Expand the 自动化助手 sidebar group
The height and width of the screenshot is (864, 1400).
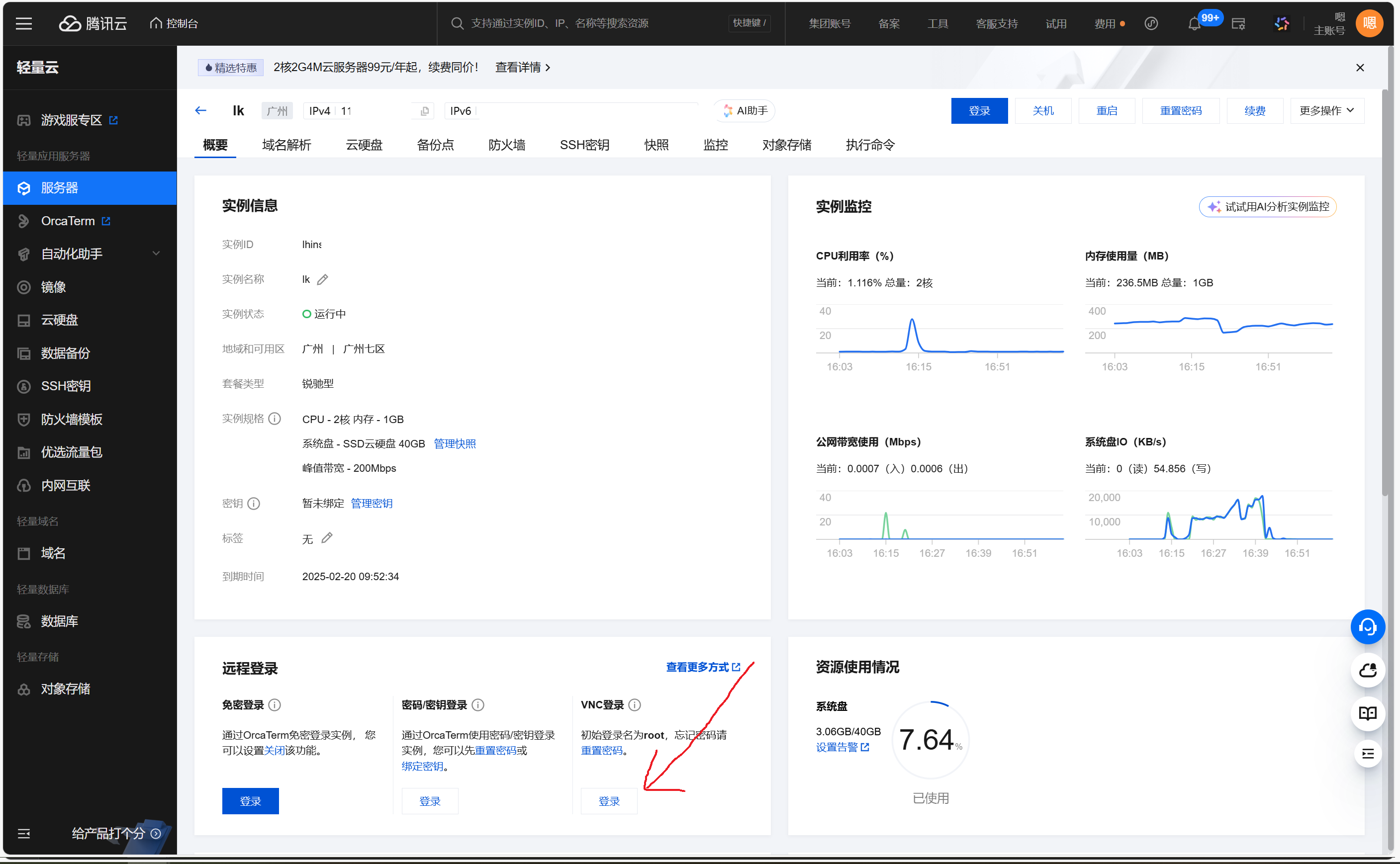[x=90, y=254]
